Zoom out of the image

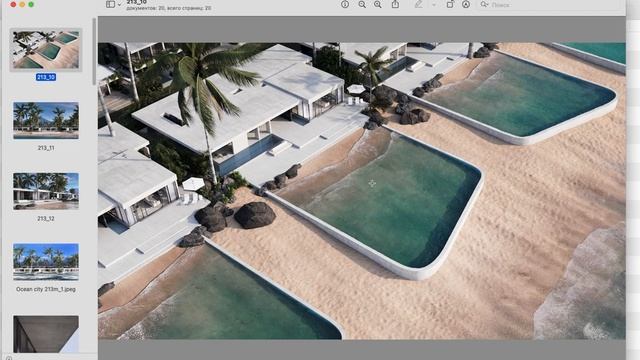tap(362, 4)
